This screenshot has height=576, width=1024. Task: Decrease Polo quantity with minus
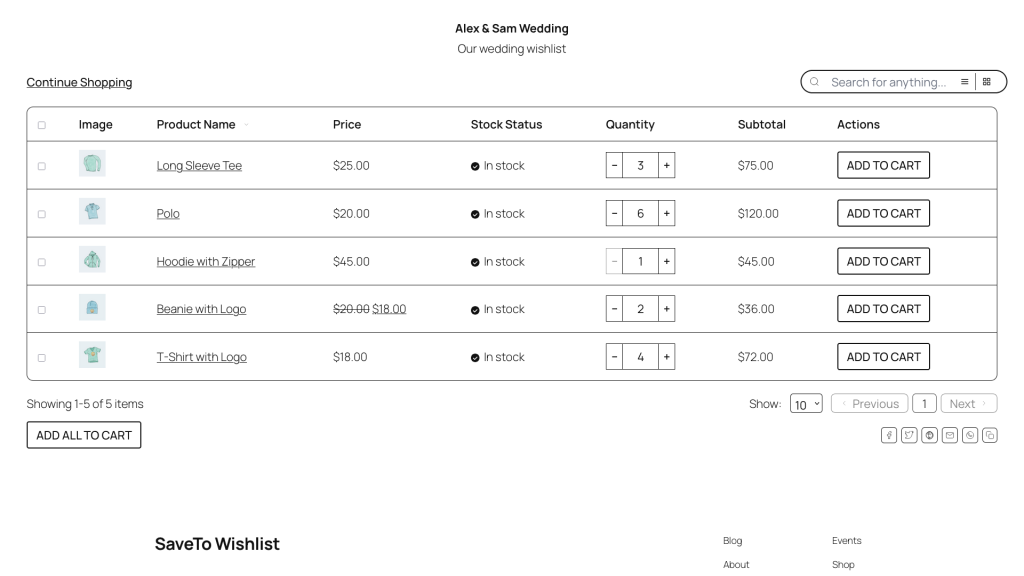[614, 214]
